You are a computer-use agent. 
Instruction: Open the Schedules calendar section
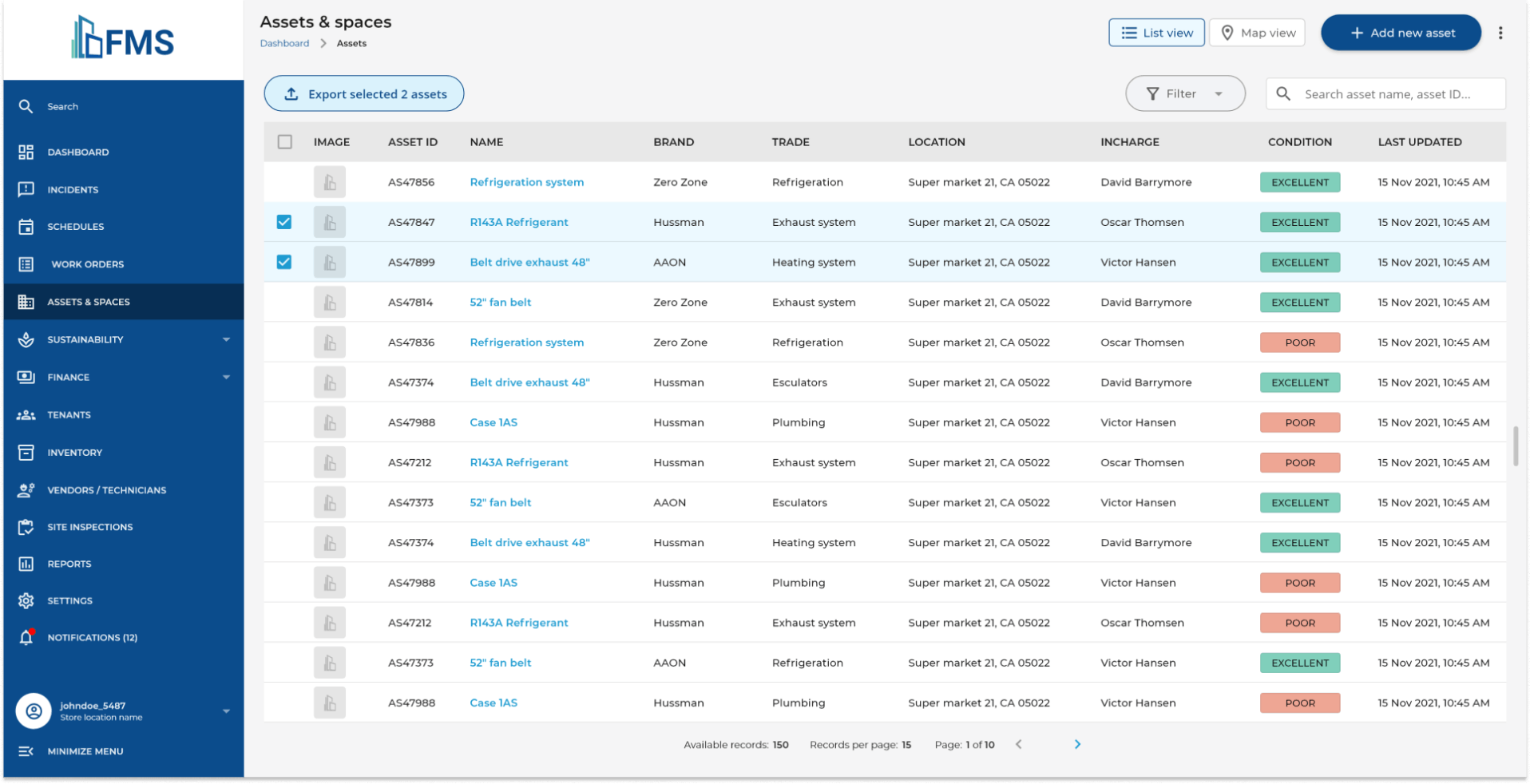click(x=76, y=227)
